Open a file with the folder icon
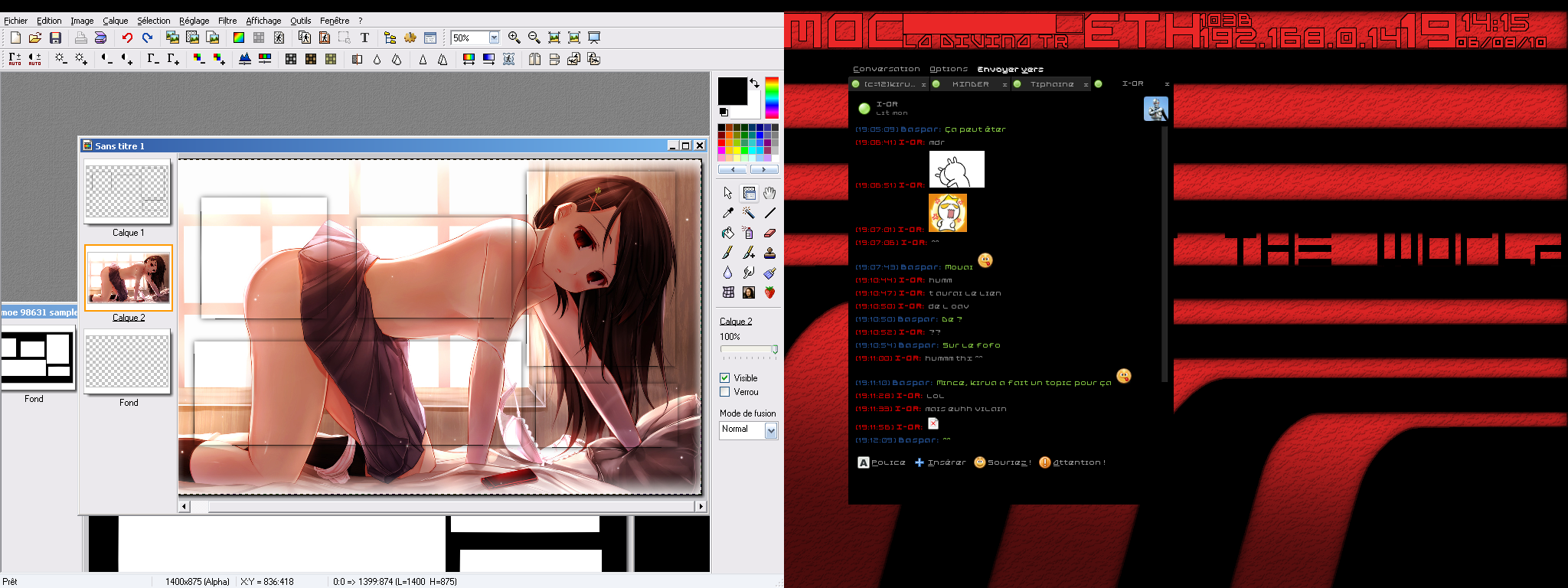1568x588 pixels. click(x=35, y=38)
